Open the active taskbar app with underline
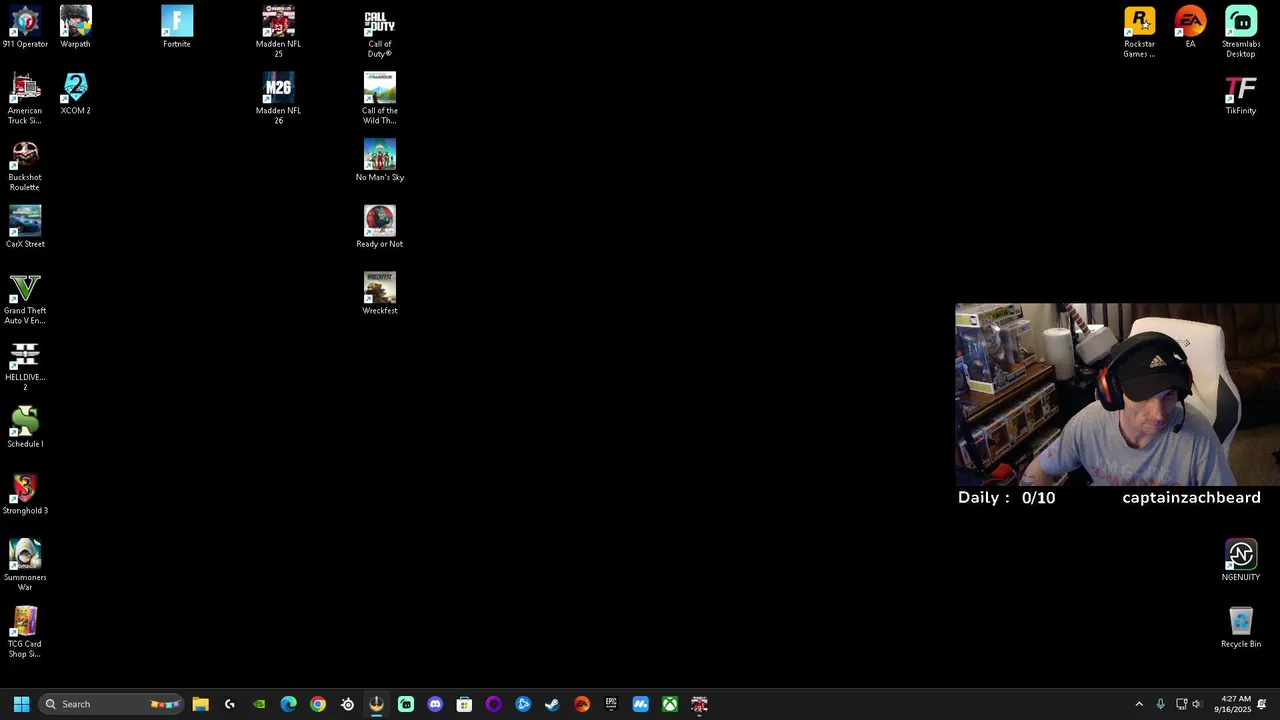The width and height of the screenshot is (1280, 720). coord(376,704)
